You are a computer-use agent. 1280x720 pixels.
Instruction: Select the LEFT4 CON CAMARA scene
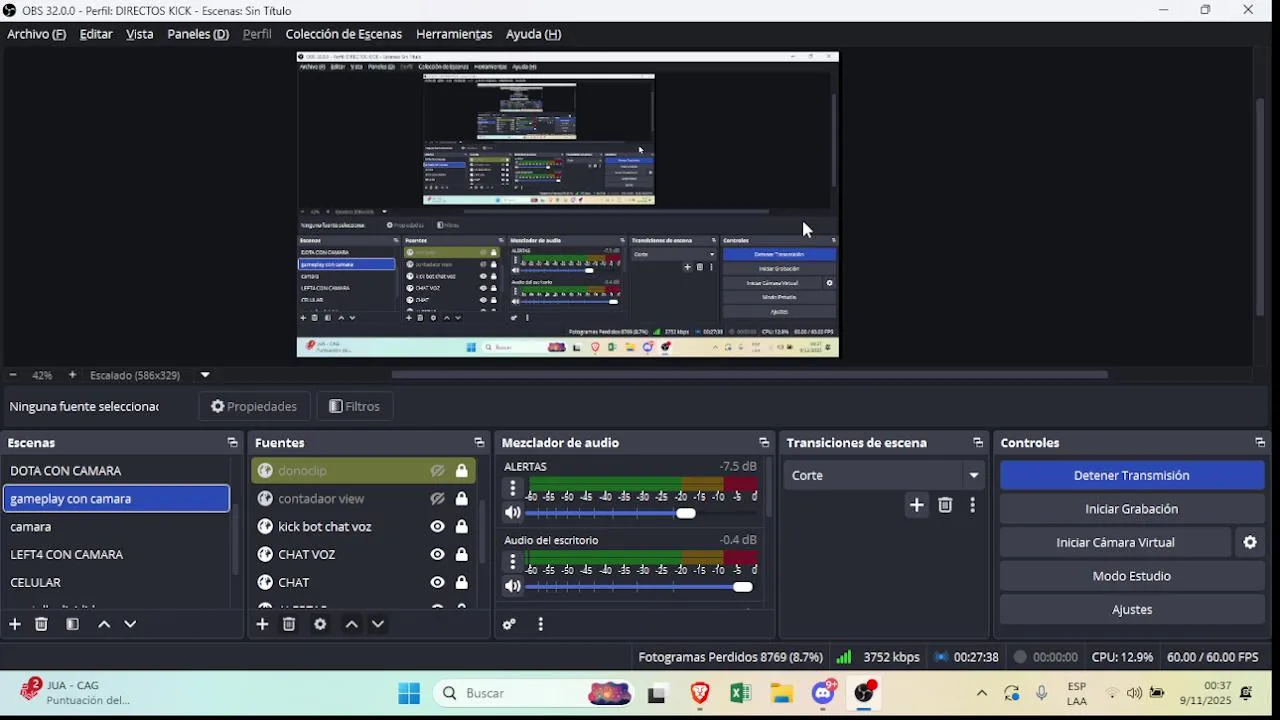click(116, 554)
